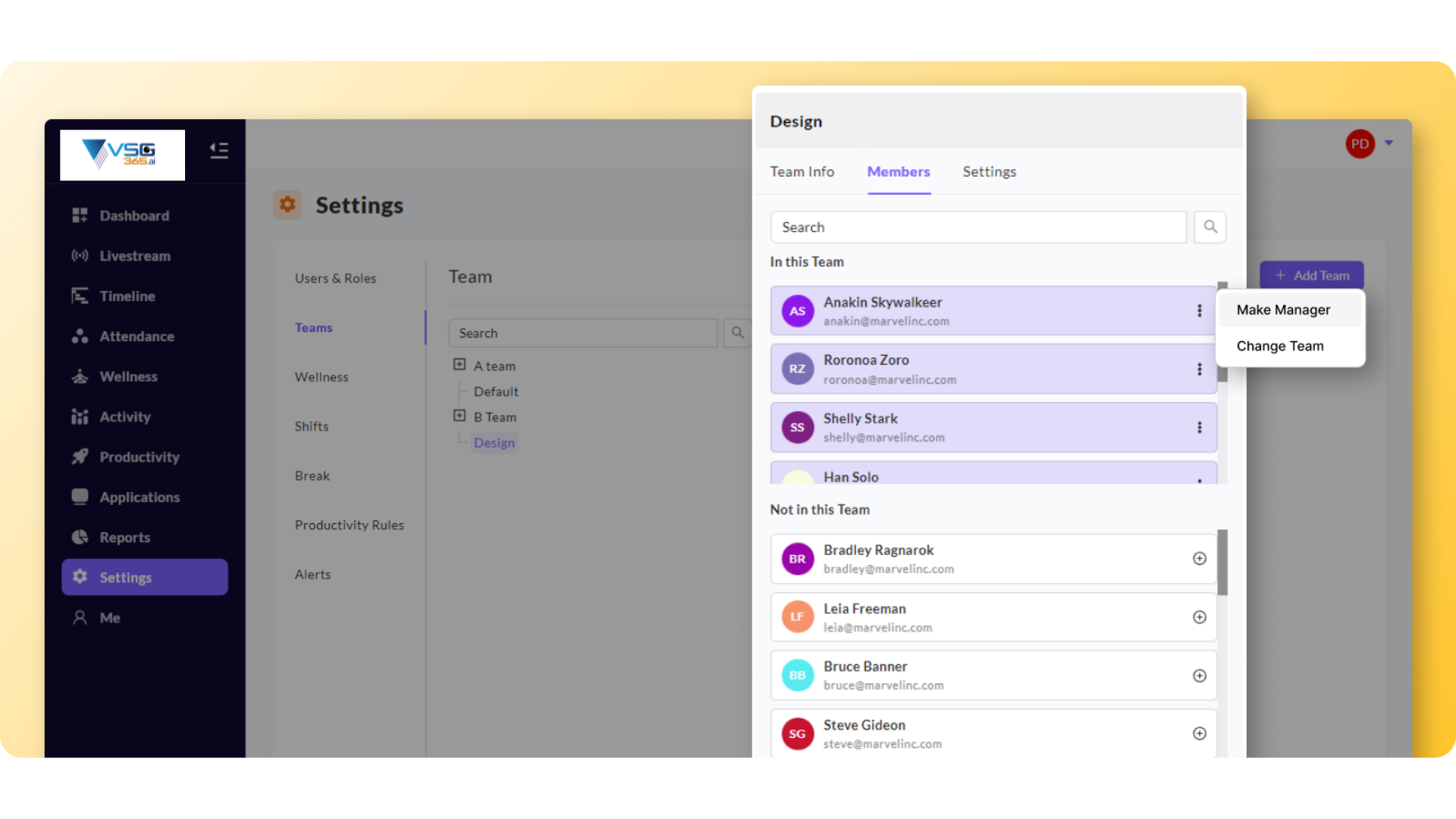This screenshot has height=819, width=1456.
Task: Click the Livestream sidebar icon
Action: click(80, 256)
